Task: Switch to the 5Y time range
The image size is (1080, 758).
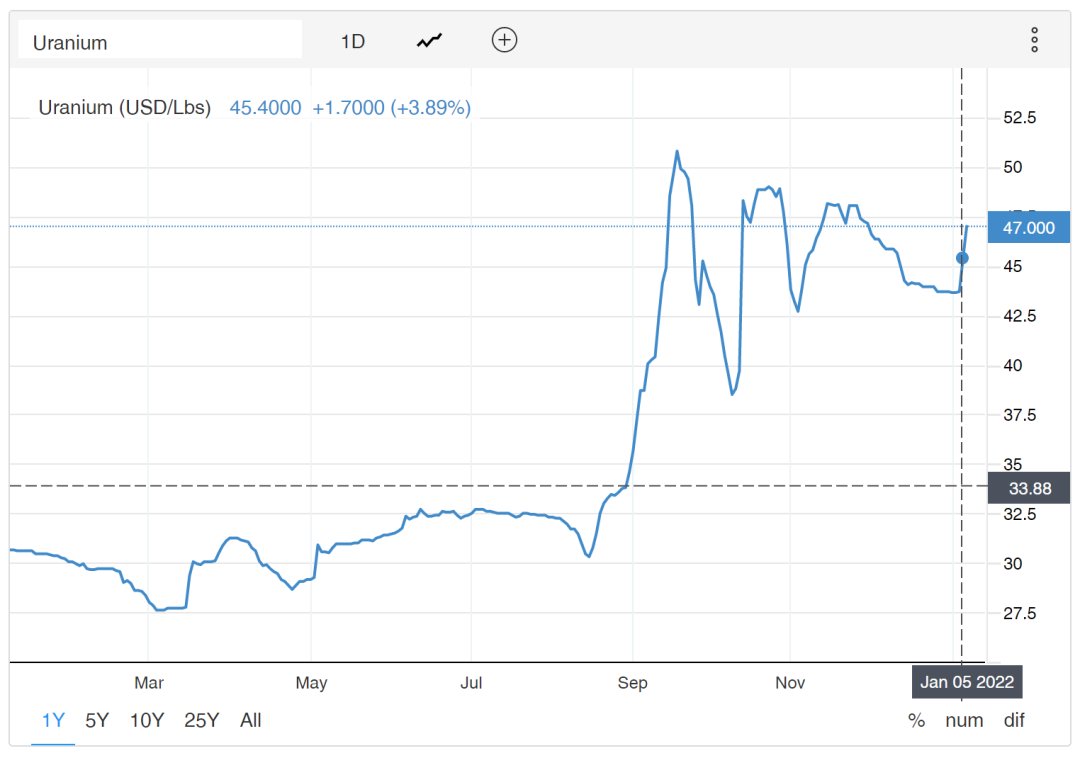Action: tap(97, 721)
